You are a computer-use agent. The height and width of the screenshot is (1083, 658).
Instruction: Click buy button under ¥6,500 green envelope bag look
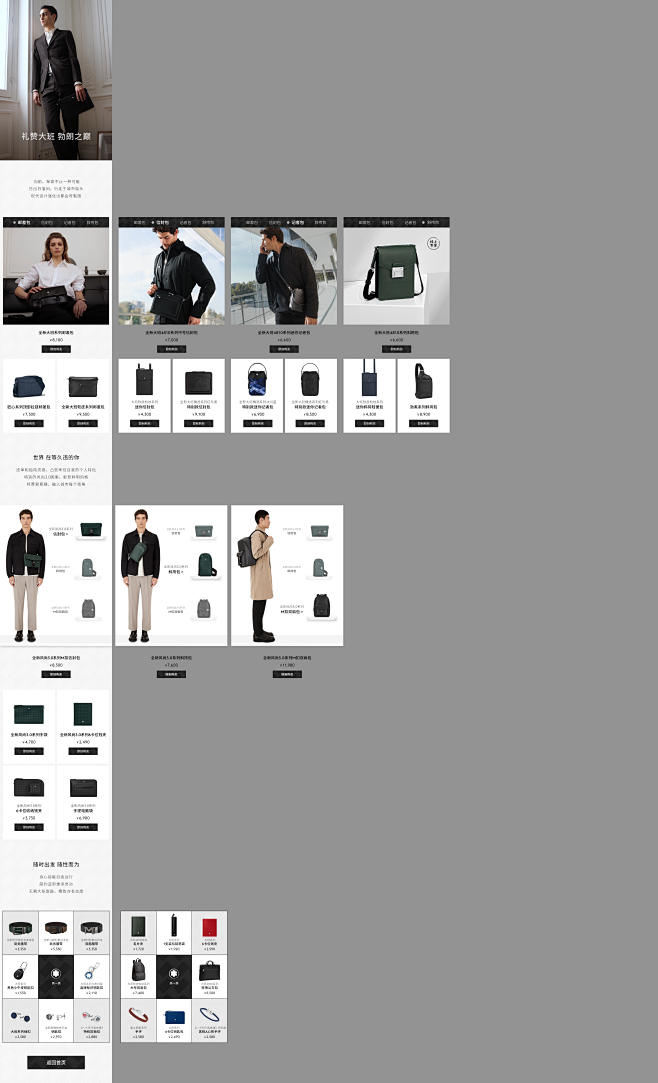(56, 674)
